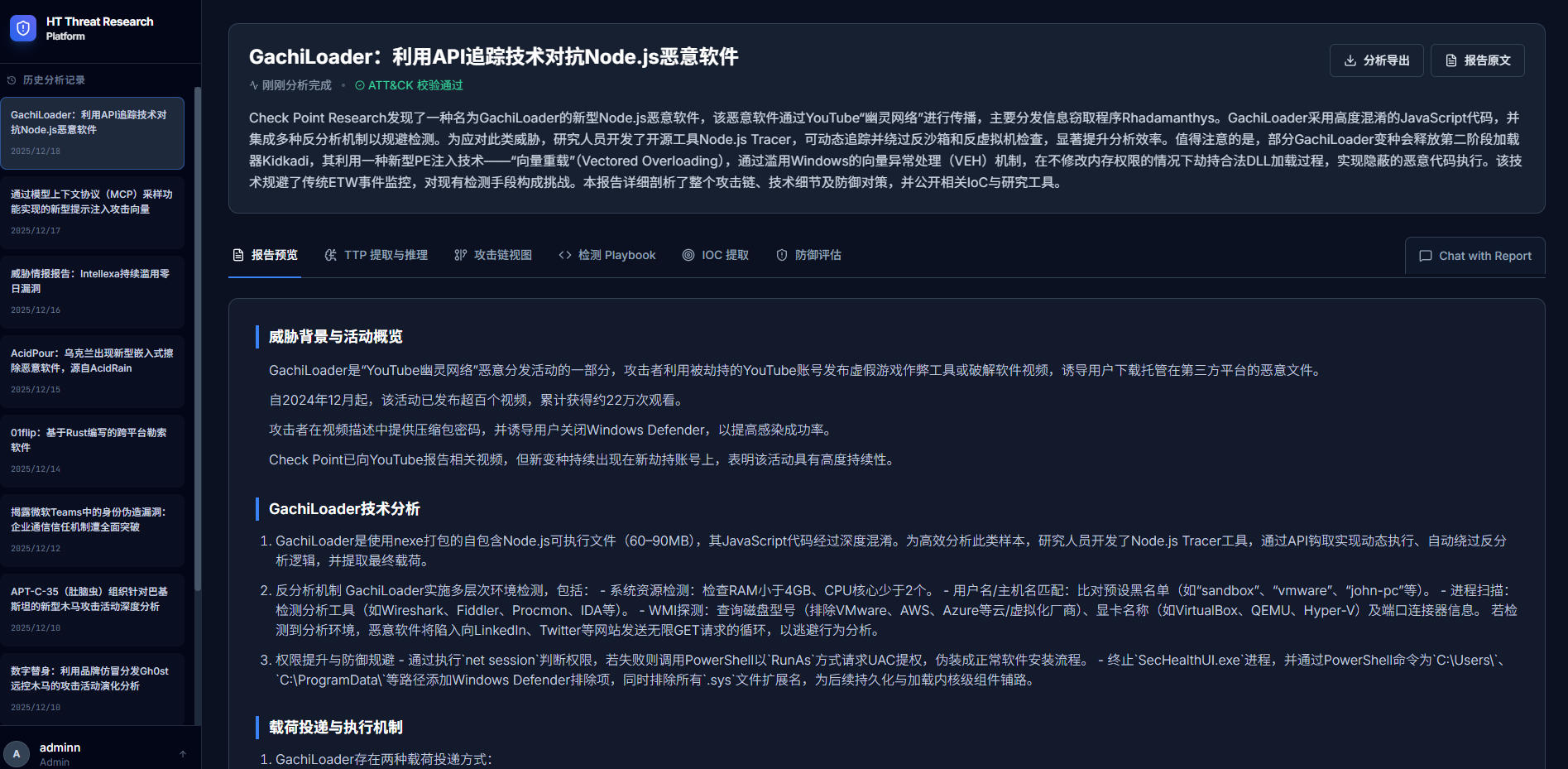Screen dimensions: 1568x769
Task: Click the history clock icon in sidebar
Action: coord(12,80)
